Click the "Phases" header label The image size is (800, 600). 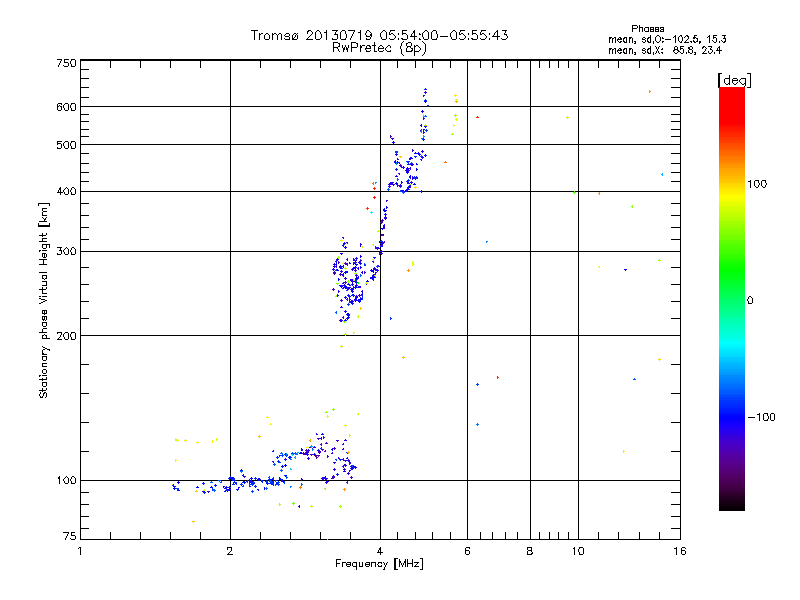point(647,29)
